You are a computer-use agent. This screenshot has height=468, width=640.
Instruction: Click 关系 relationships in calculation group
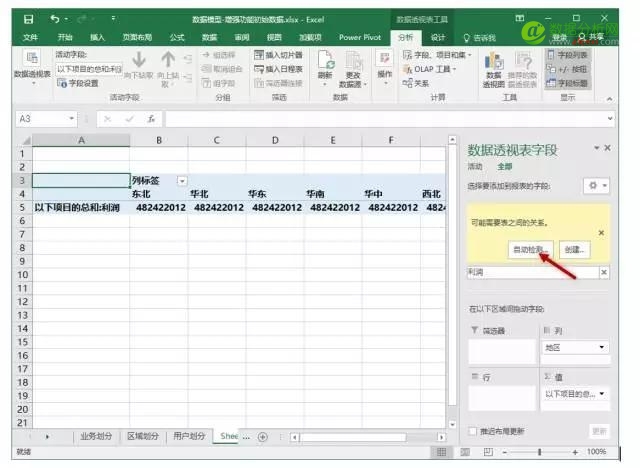click(x=416, y=83)
